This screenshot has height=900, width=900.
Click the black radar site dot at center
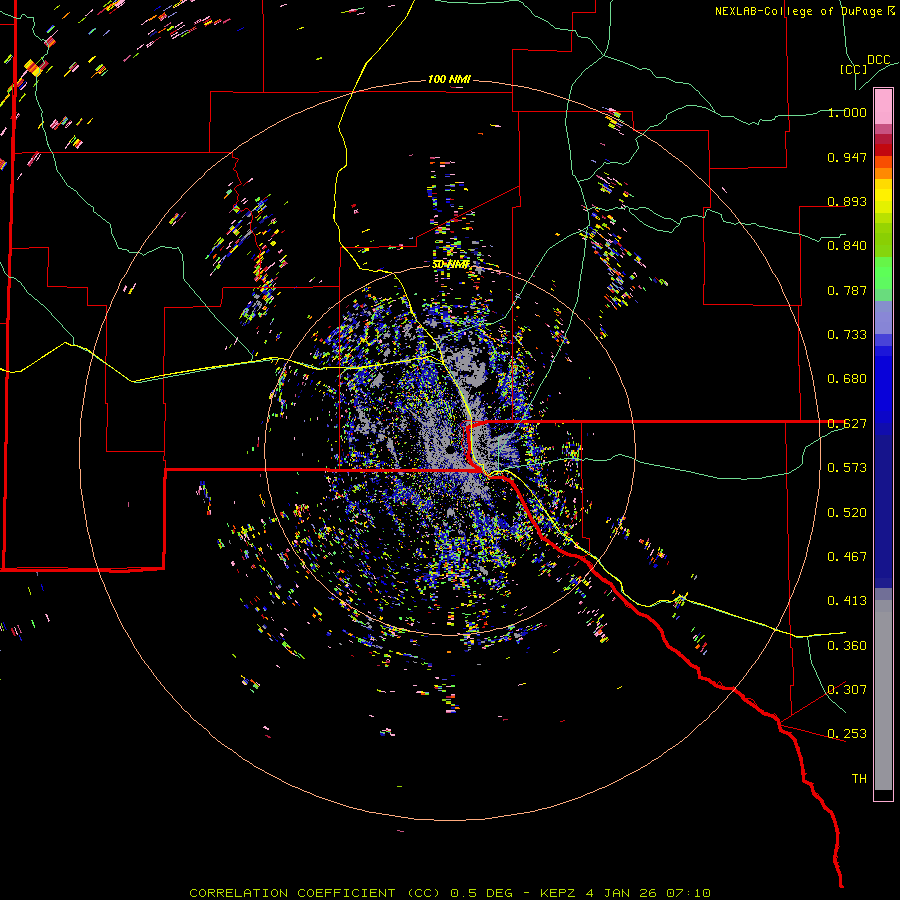[451, 449]
